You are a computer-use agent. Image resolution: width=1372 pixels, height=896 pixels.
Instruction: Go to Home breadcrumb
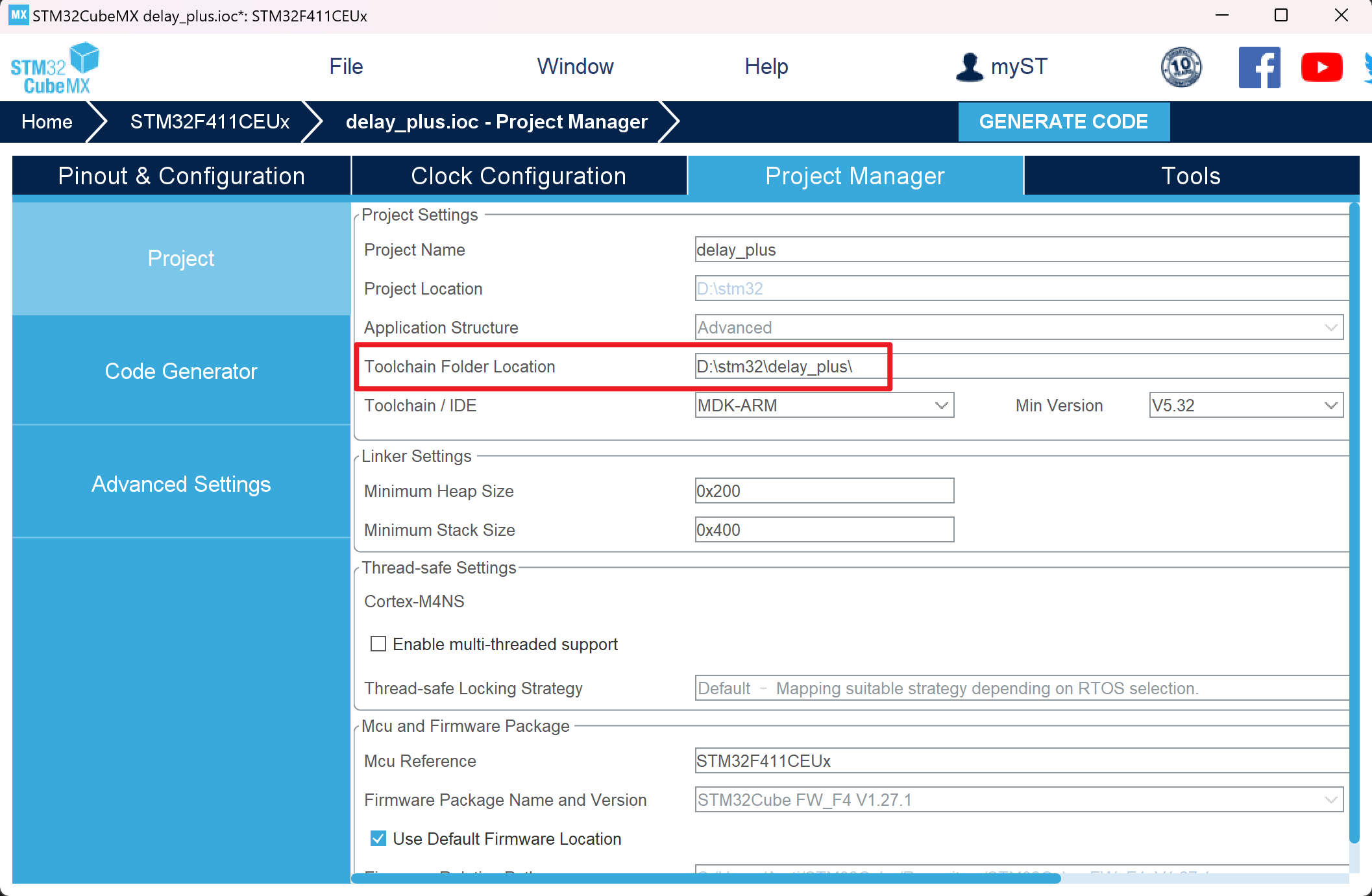pos(47,122)
